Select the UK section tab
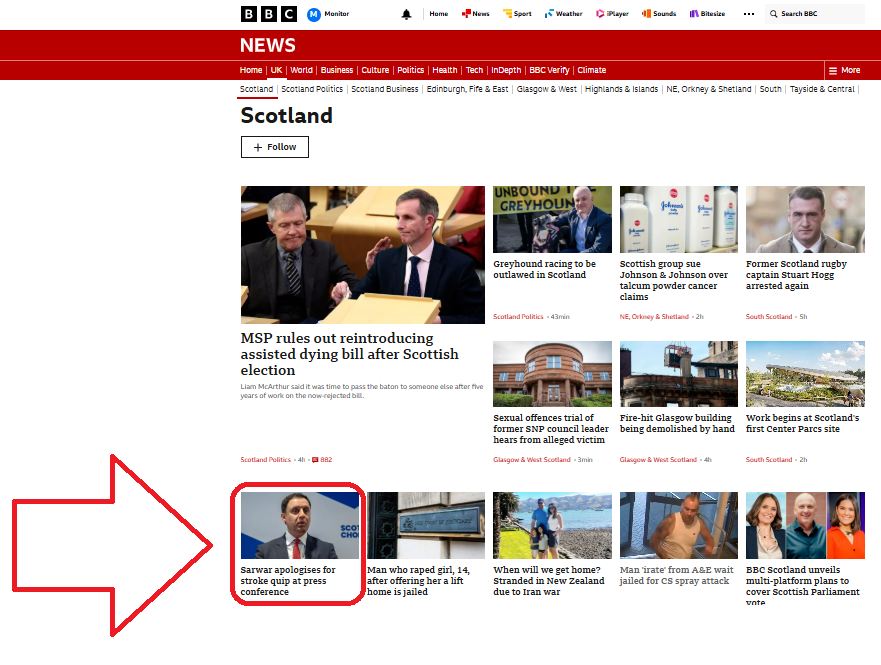 pos(276,70)
